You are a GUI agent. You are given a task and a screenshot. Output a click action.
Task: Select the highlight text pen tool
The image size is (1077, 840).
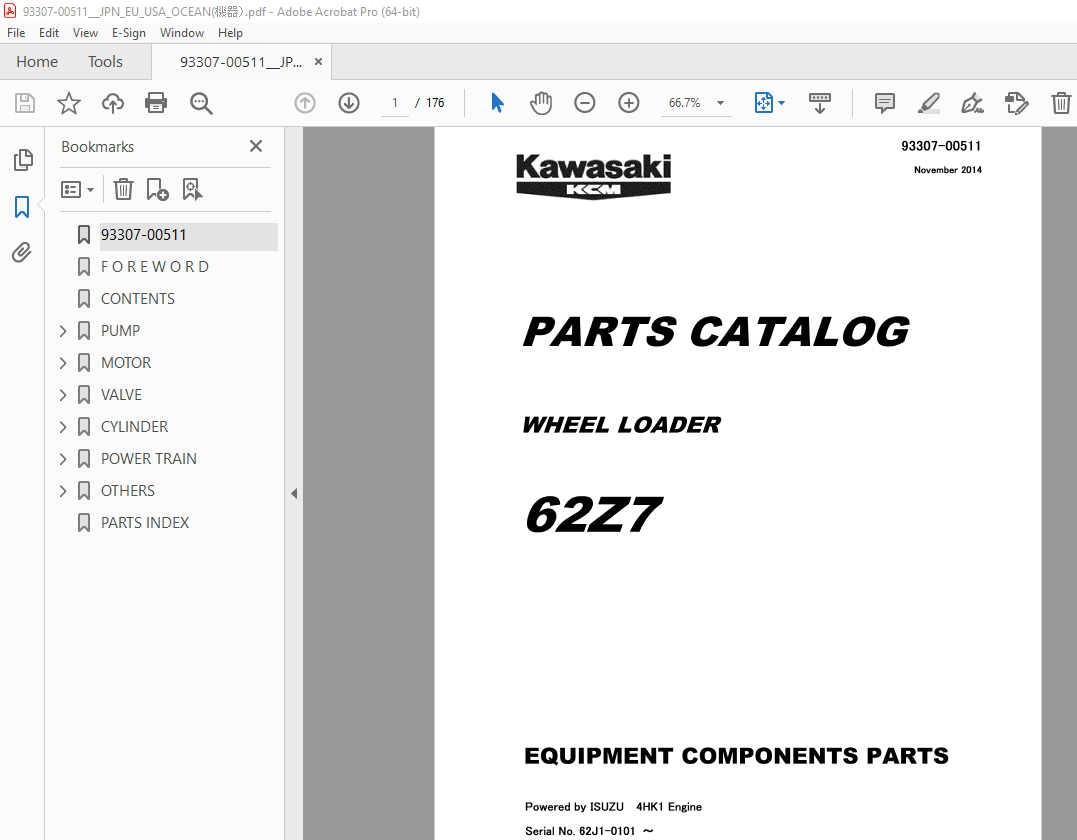click(x=929, y=103)
